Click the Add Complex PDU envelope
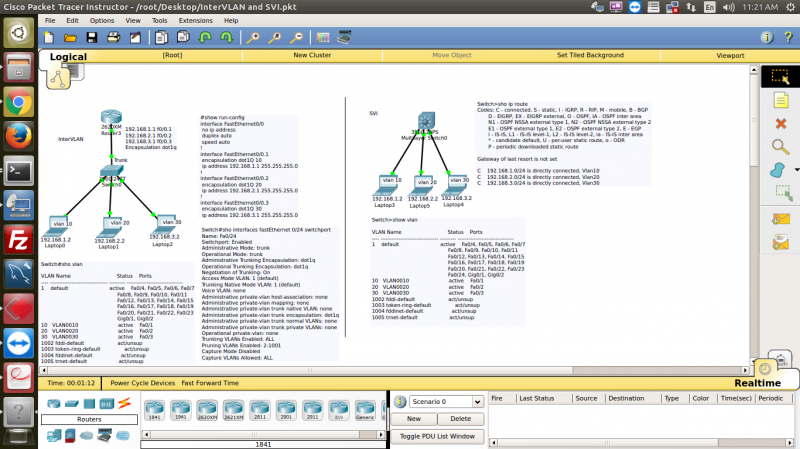800x449 pixels. click(x=781, y=242)
